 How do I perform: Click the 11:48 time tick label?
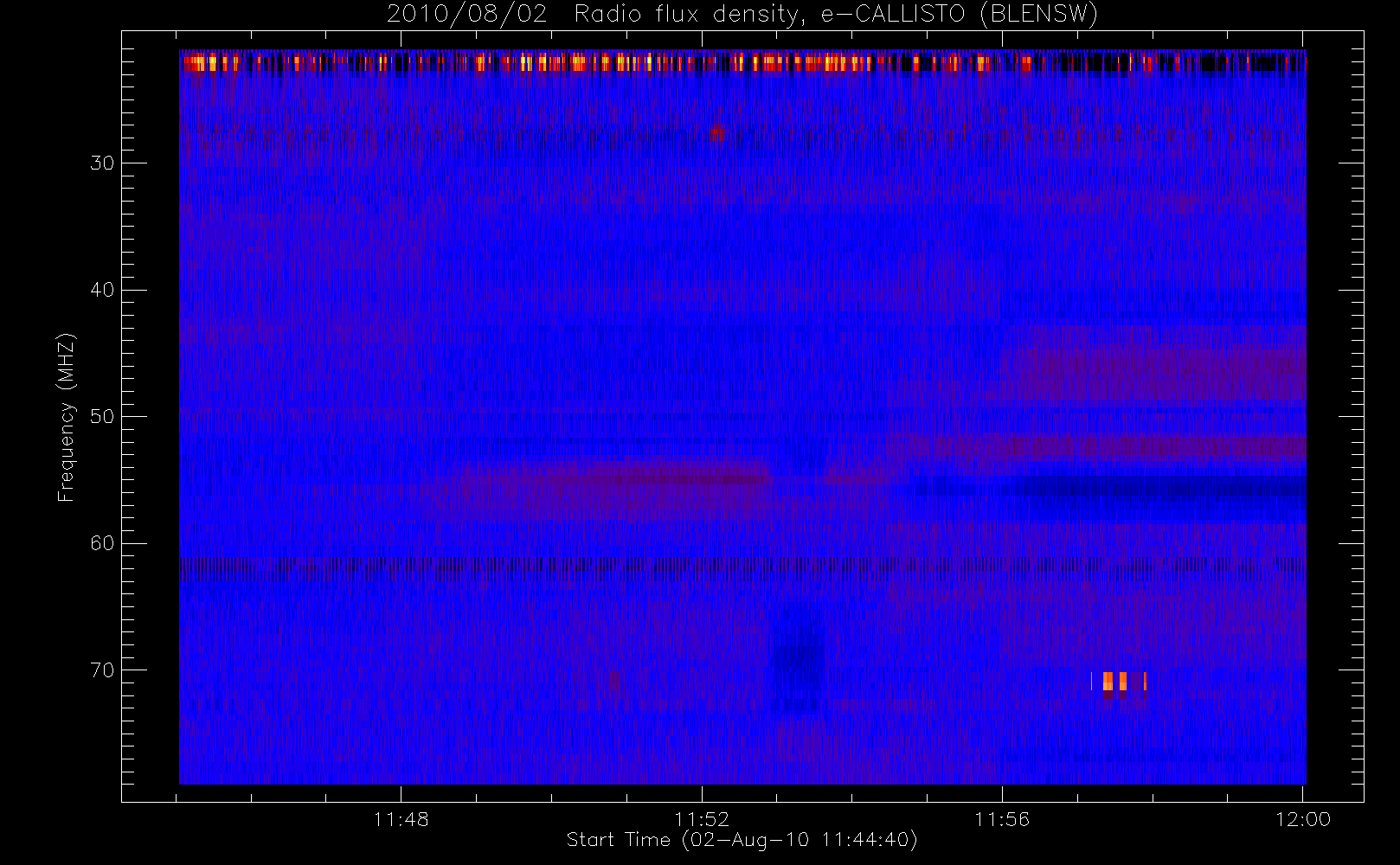(x=401, y=819)
